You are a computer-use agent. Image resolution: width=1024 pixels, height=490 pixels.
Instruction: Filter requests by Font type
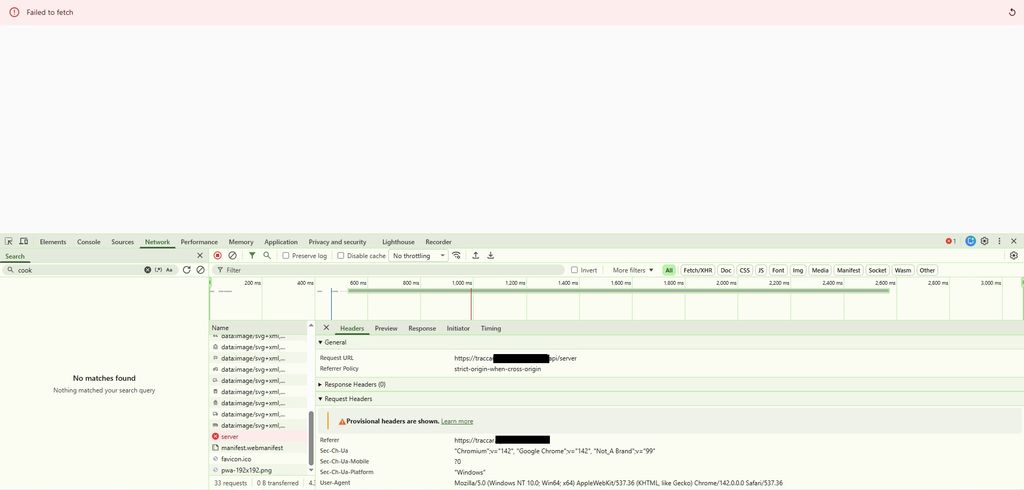(778, 270)
